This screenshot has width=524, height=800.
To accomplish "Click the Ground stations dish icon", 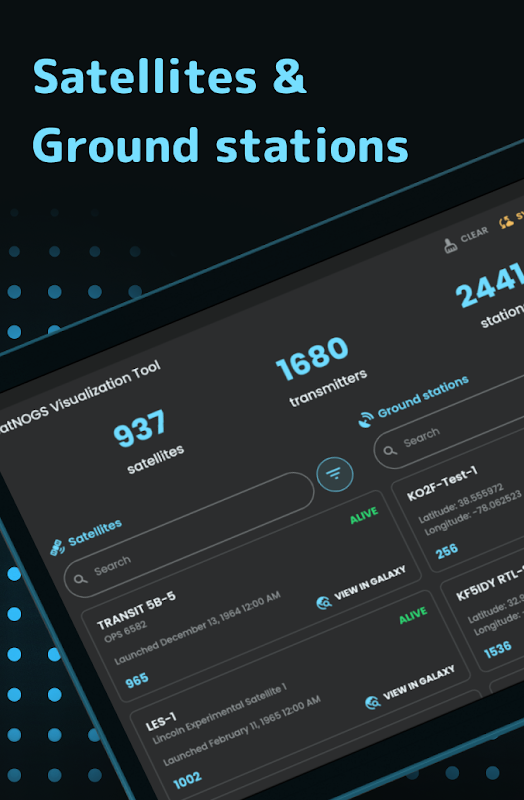I will (365, 420).
